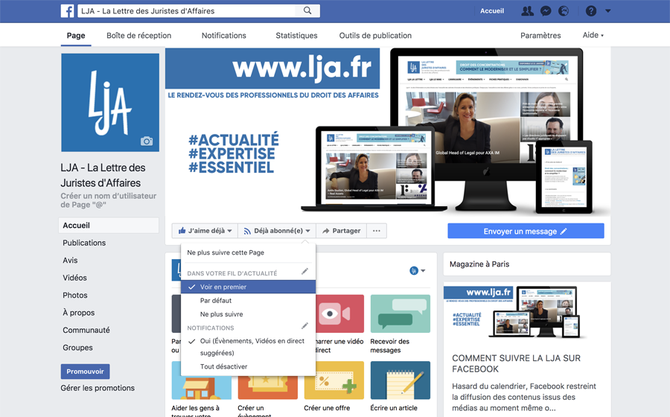Viewport: 670px width, 417px height.
Task: Open friend requests icon in top bar
Action: coord(527,11)
